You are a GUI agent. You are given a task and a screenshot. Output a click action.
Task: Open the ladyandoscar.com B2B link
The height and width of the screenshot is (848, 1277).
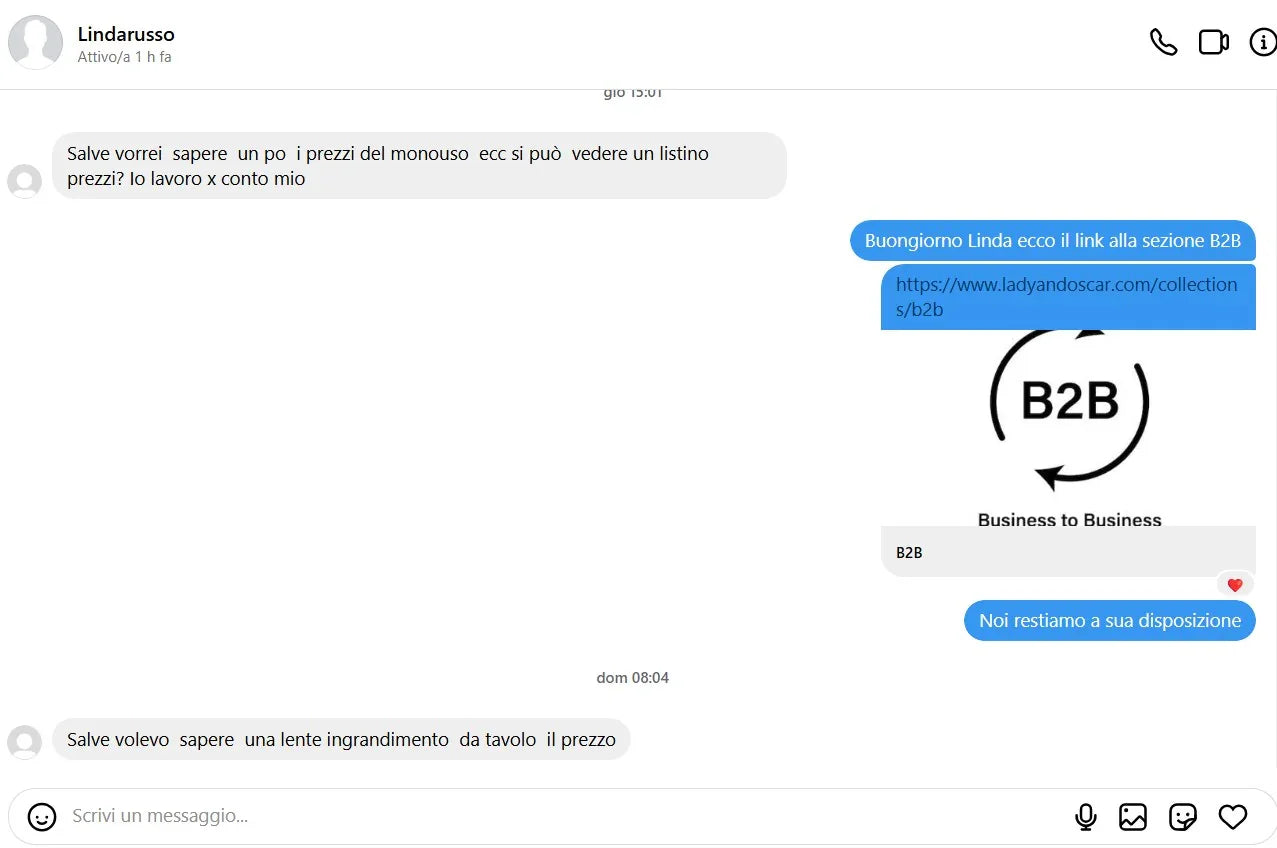click(x=1067, y=297)
